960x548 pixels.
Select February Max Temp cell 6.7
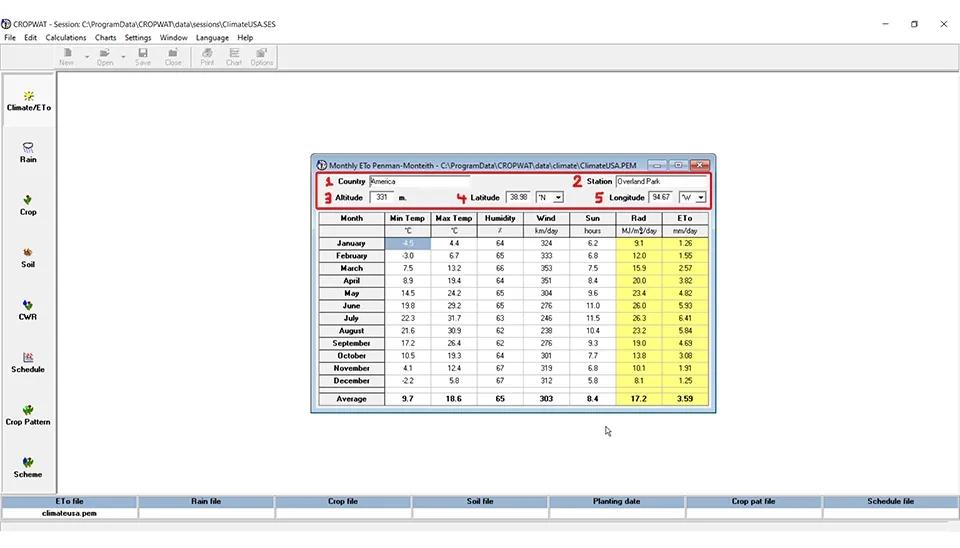[x=454, y=256]
